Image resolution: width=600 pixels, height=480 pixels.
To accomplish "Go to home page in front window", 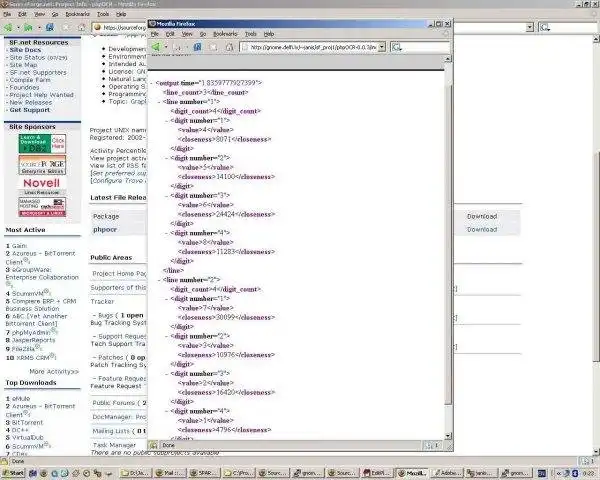I will click(x=229, y=47).
